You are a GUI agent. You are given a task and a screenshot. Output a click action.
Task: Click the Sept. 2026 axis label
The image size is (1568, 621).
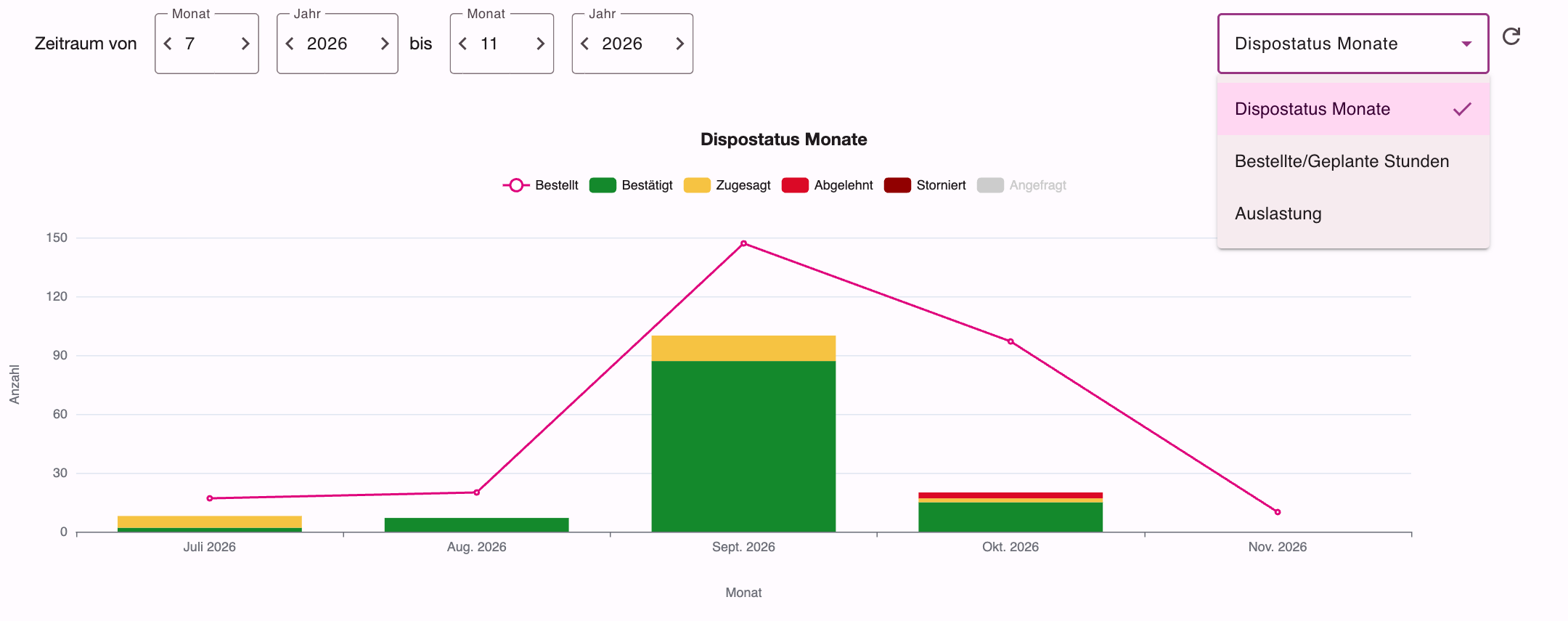[x=743, y=547]
